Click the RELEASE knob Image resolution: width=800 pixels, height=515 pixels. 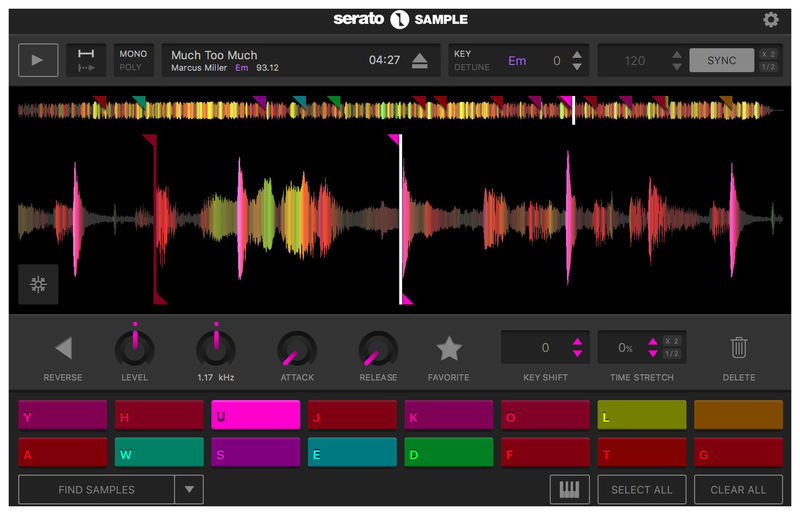coord(378,350)
